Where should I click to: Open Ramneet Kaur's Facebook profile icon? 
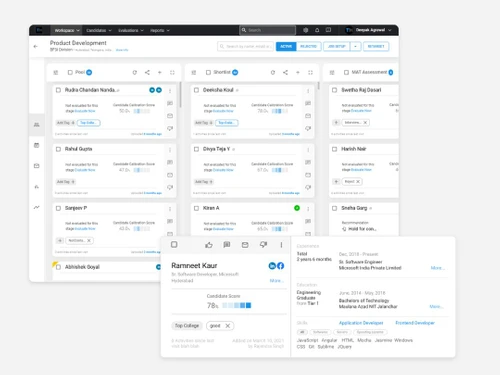pos(280,266)
